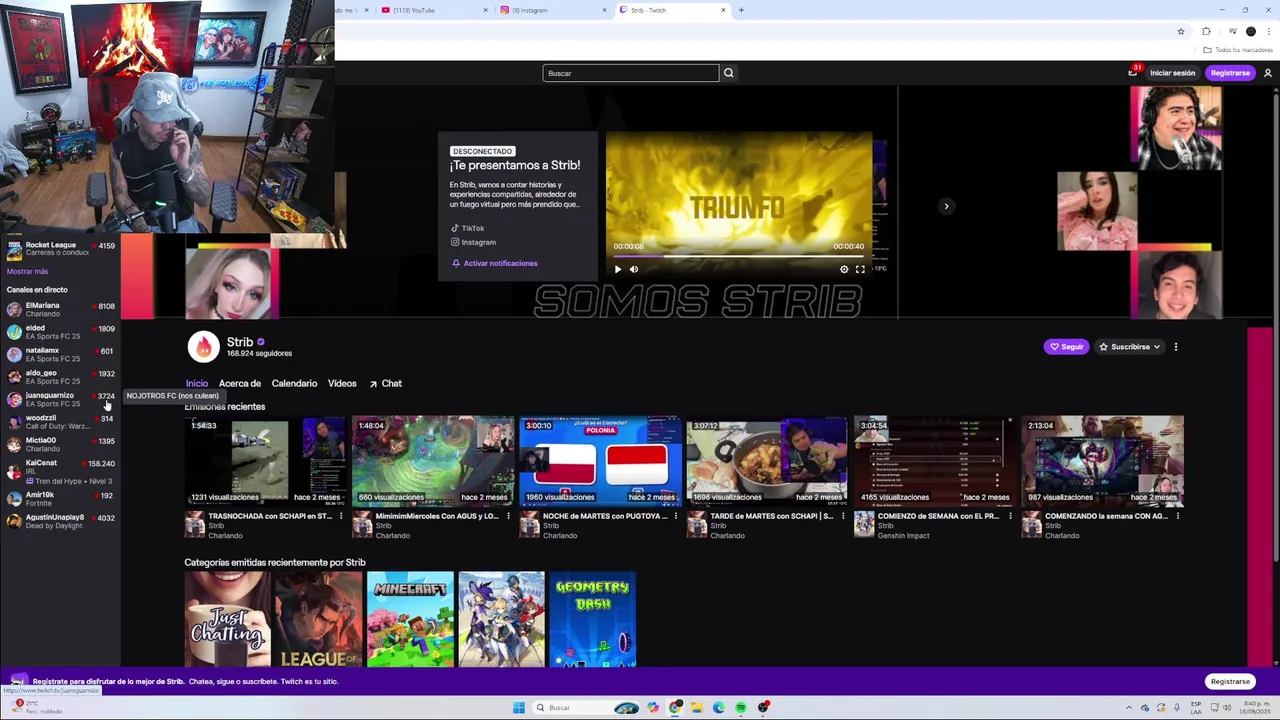Open options for COMENZANDO la semana video
The height and width of the screenshot is (720, 1280).
click(1178, 517)
